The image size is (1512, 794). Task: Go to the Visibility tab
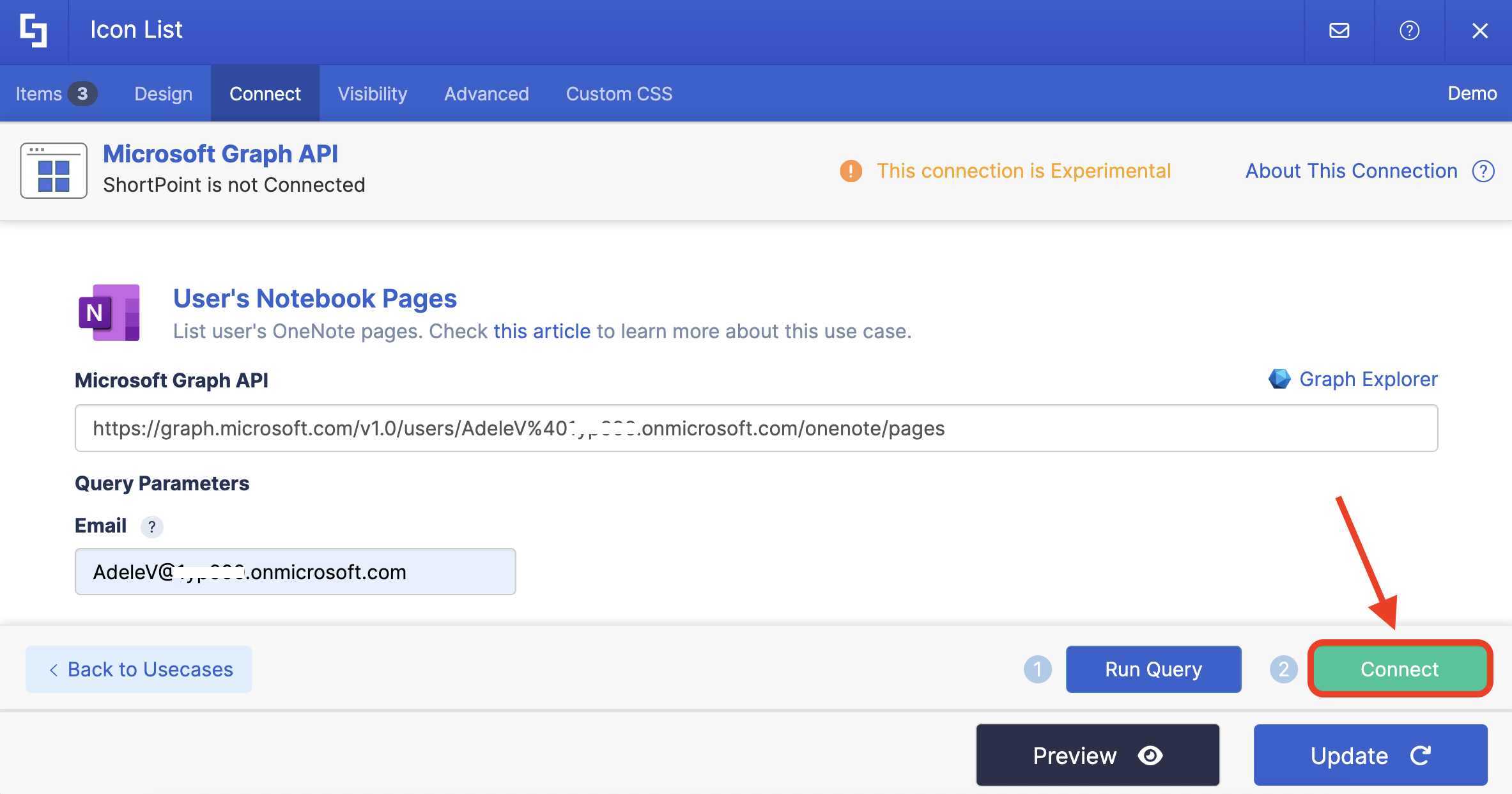[x=372, y=94]
